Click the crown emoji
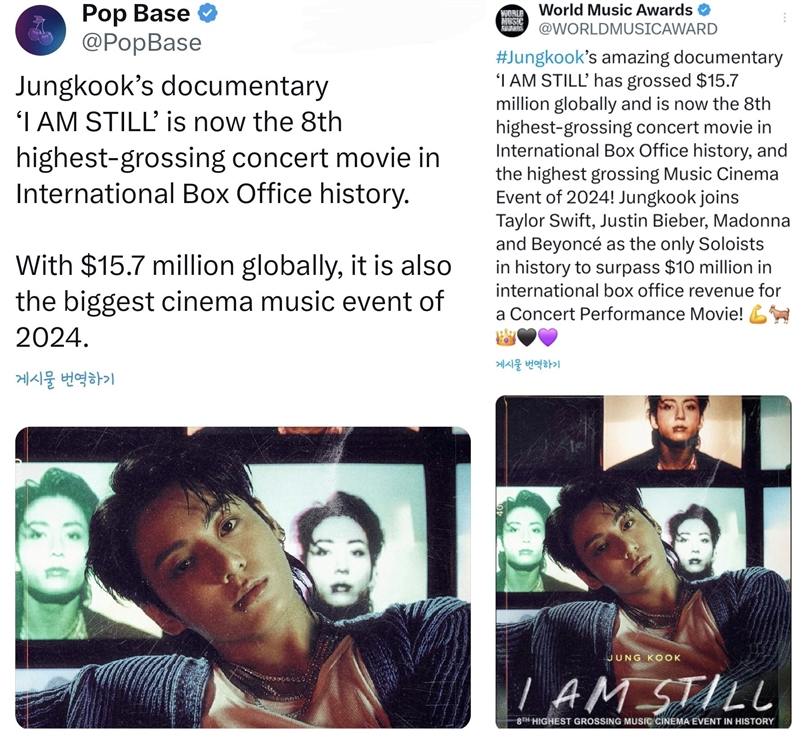800x729 pixels. point(506,337)
